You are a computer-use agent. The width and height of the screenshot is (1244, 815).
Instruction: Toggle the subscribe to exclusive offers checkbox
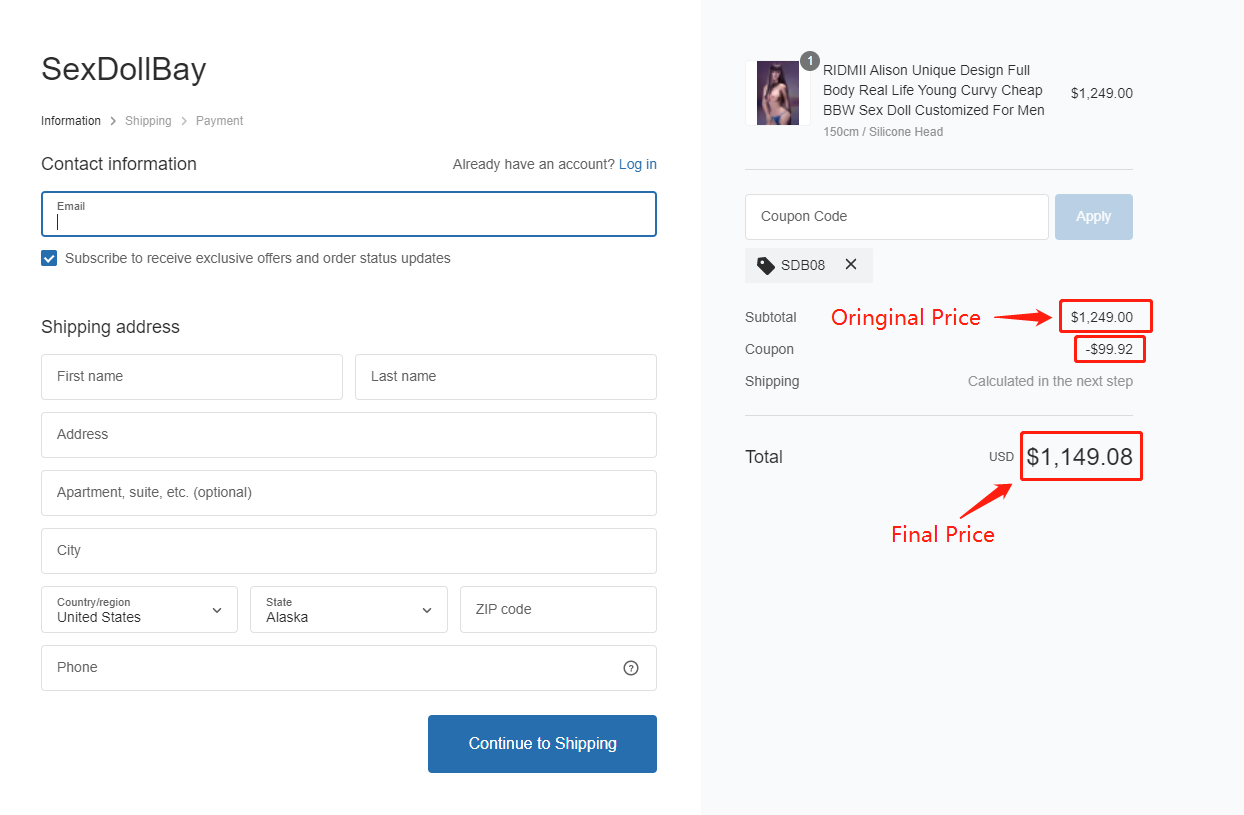coord(49,258)
